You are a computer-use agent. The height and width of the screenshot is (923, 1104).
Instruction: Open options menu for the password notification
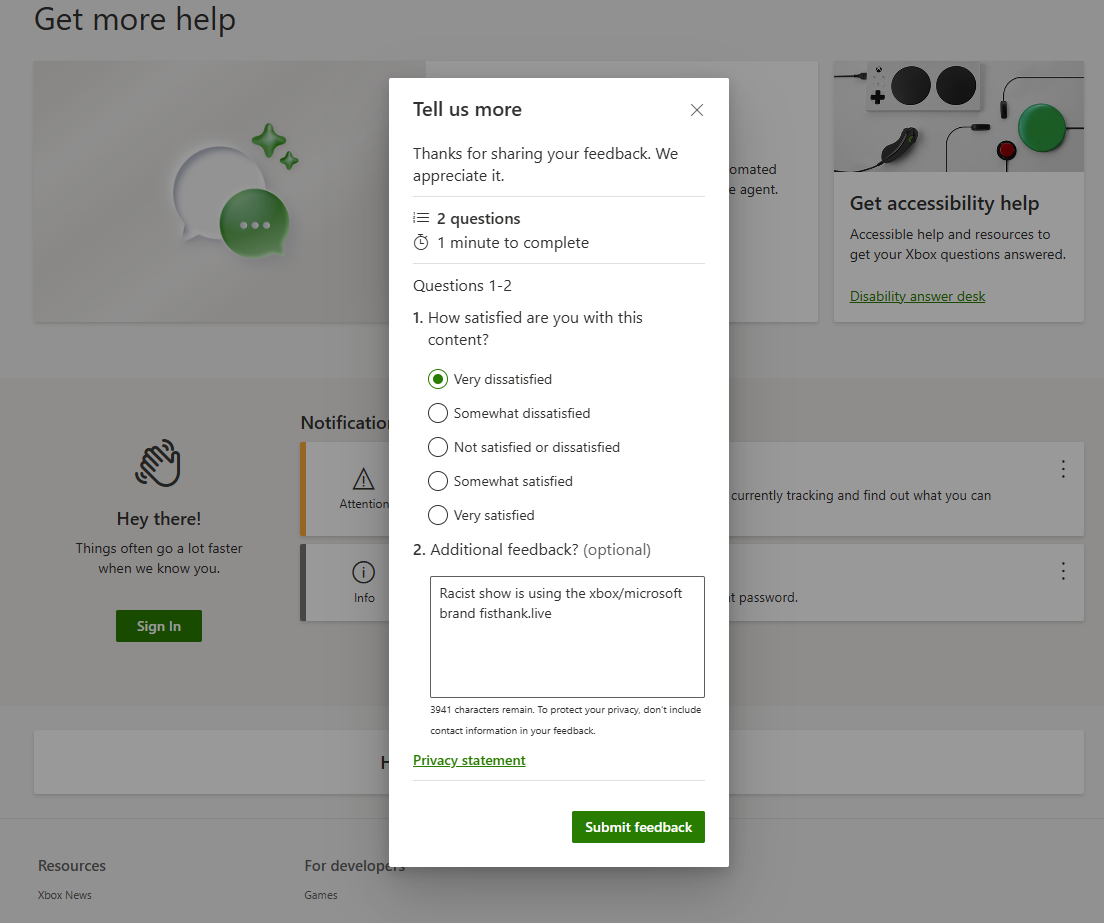pyautogui.click(x=1063, y=571)
